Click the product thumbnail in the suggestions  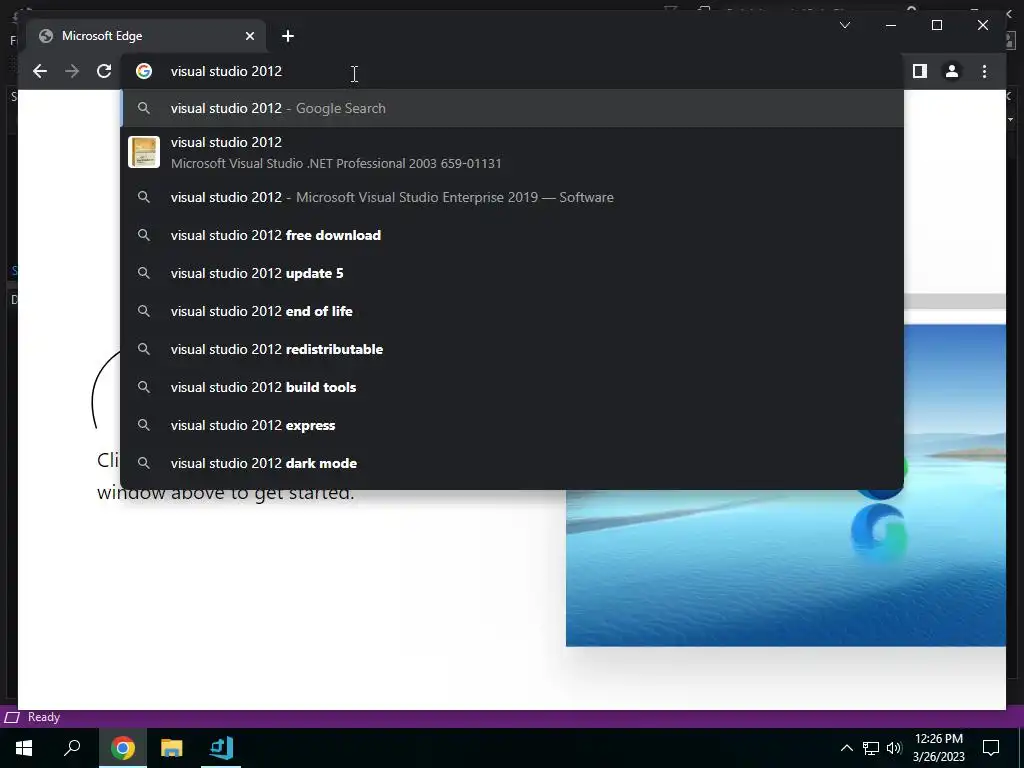point(144,152)
